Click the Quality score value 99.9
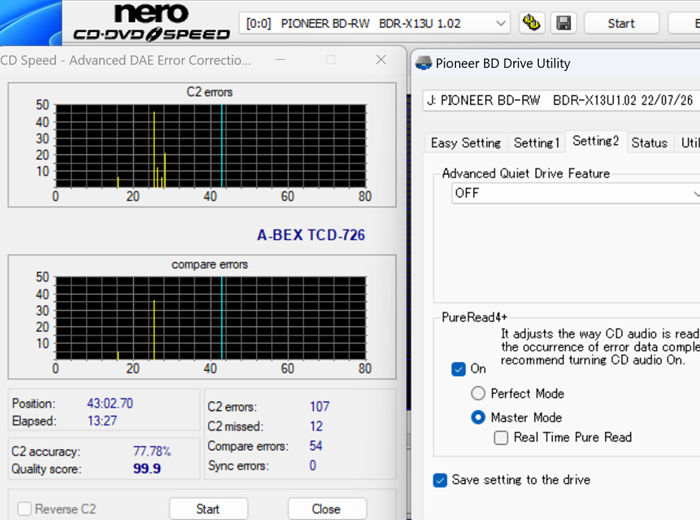The image size is (700, 520). 147,469
